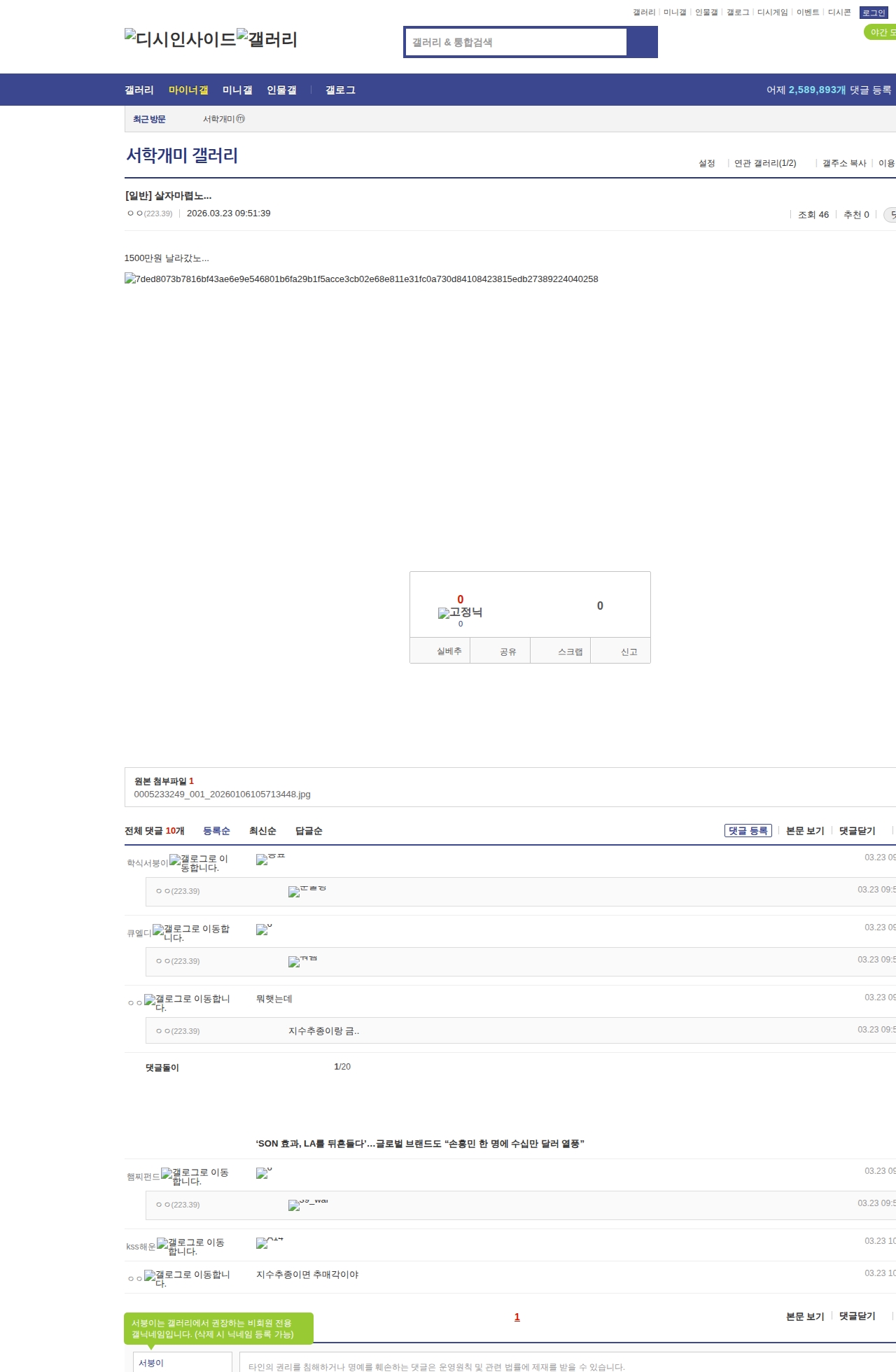Open the DCInside logo image link
Image resolution: width=896 pixels, height=1372 pixels.
tap(180, 38)
